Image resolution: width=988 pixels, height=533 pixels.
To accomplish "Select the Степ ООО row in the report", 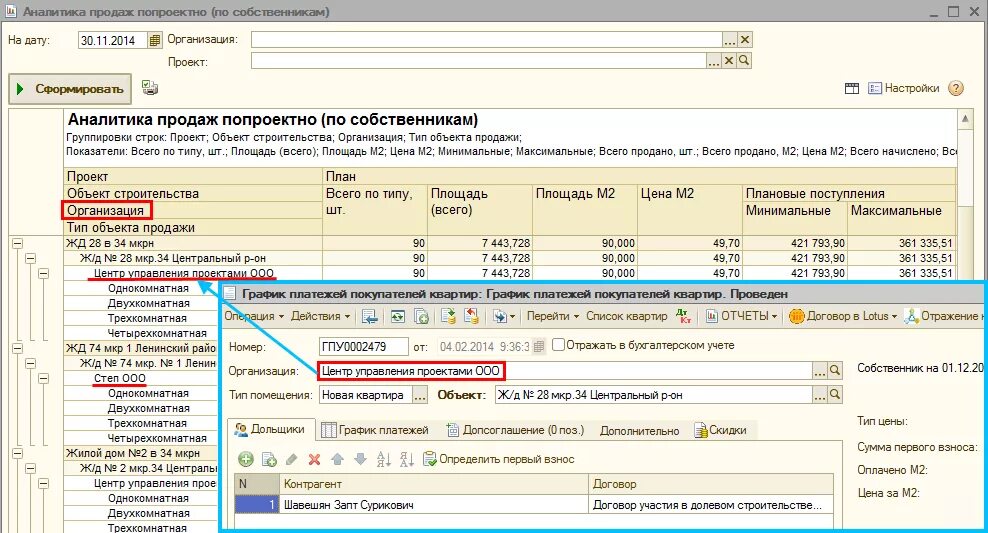I will [120, 378].
